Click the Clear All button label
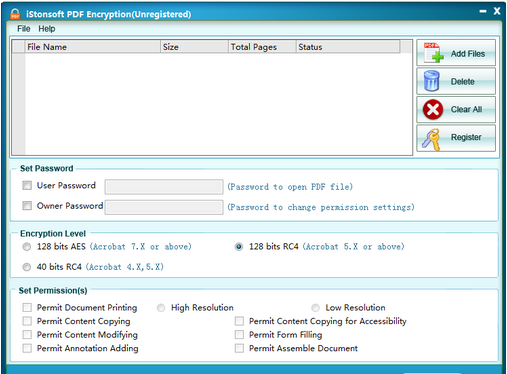This screenshot has height=374, width=507. 466,109
